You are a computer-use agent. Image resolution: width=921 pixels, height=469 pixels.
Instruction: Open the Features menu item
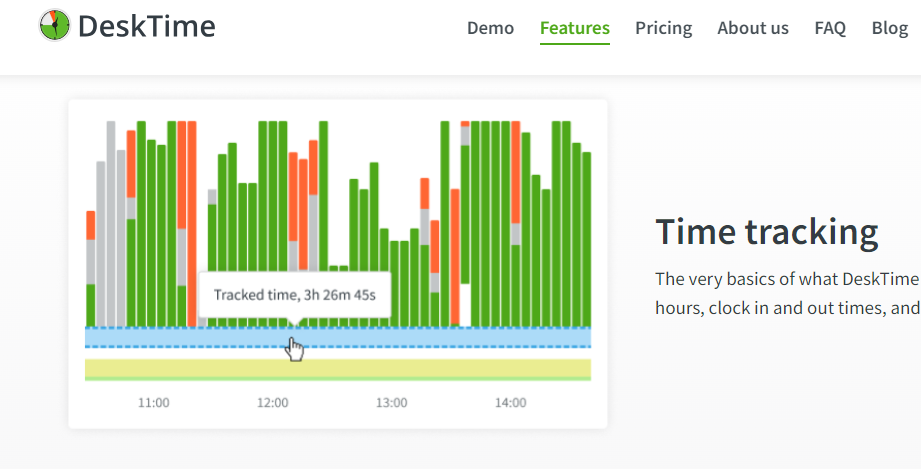click(575, 28)
